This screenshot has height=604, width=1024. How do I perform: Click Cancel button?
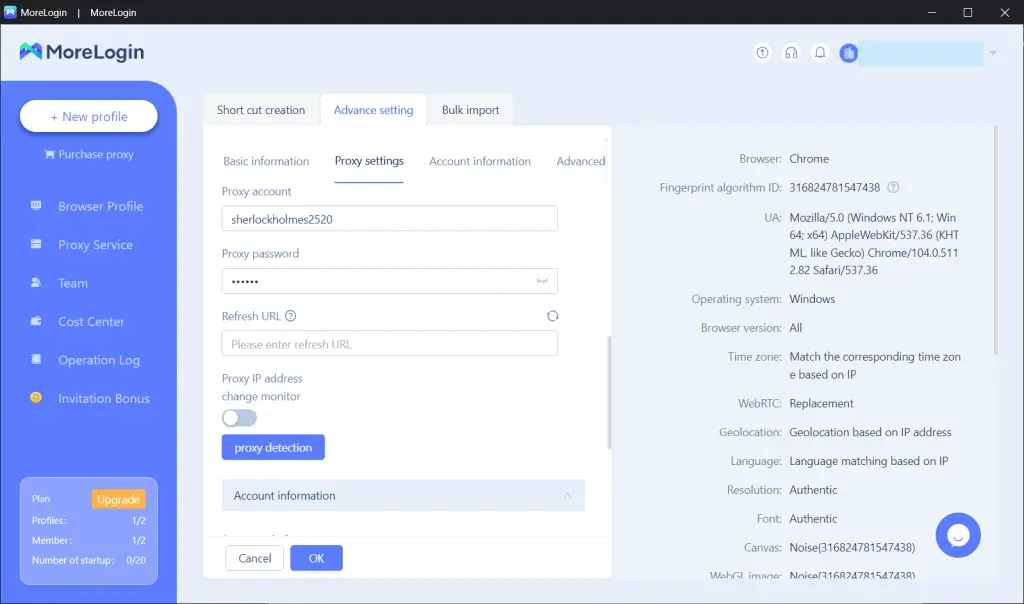[255, 558]
